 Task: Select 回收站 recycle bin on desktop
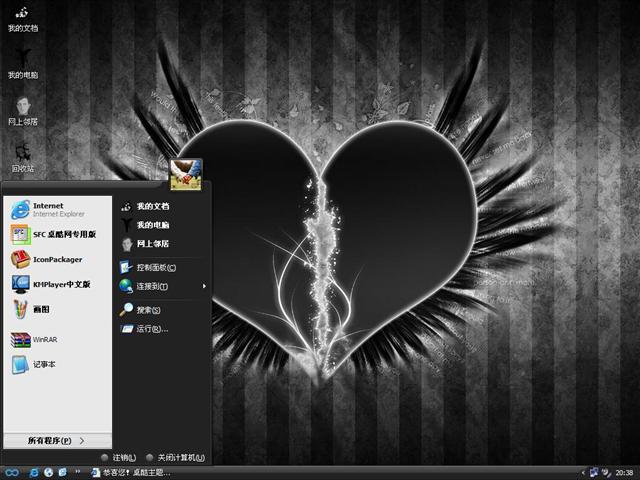click(x=23, y=158)
